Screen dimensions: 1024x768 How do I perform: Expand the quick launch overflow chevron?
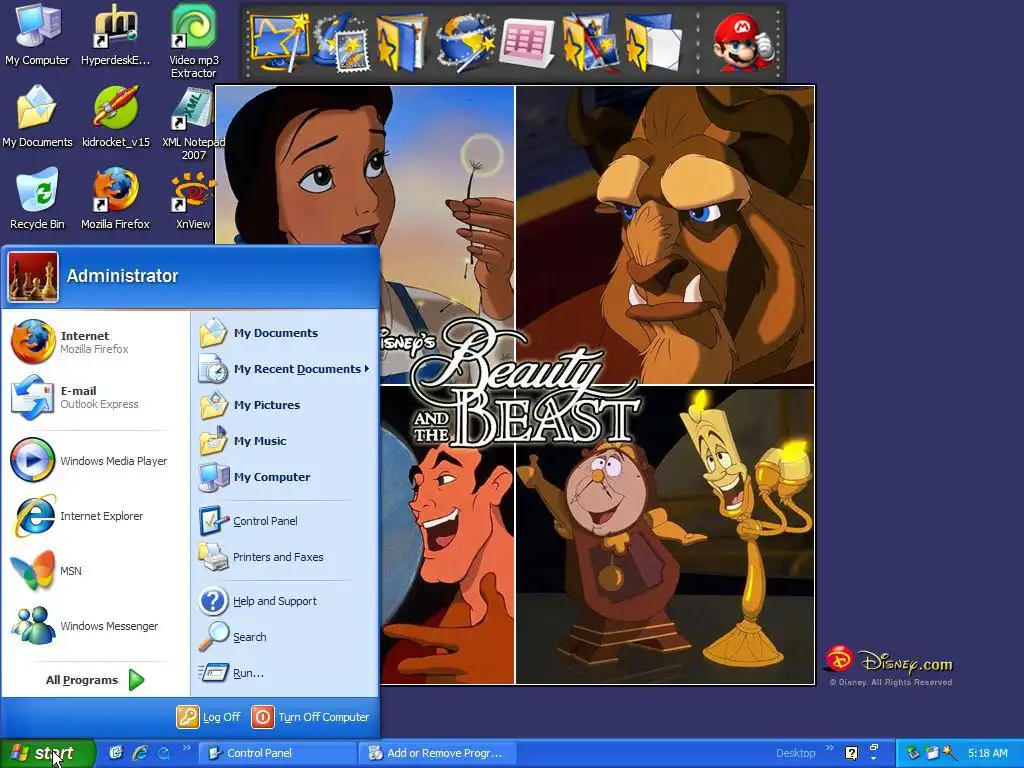[x=187, y=748]
